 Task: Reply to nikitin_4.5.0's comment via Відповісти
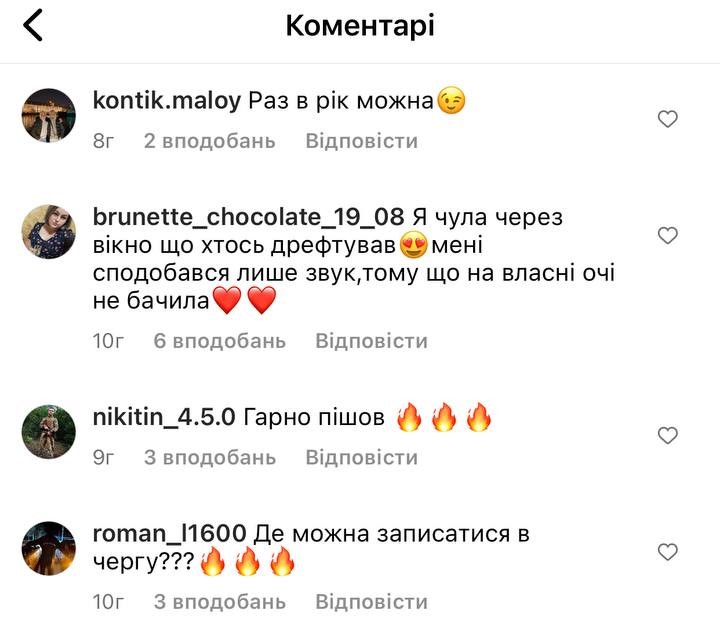[361, 457]
